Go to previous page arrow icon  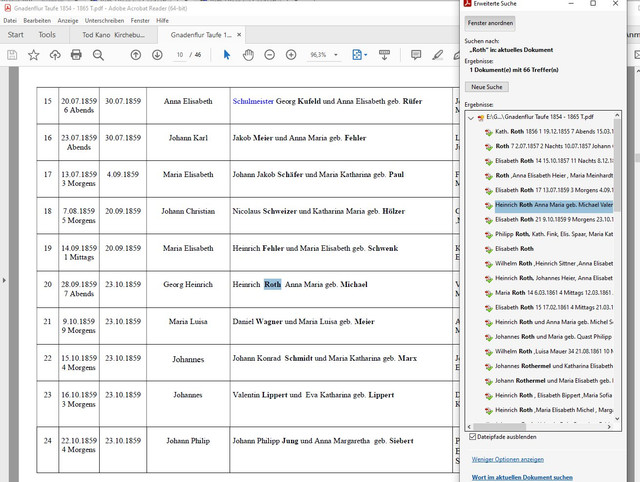click(136, 55)
